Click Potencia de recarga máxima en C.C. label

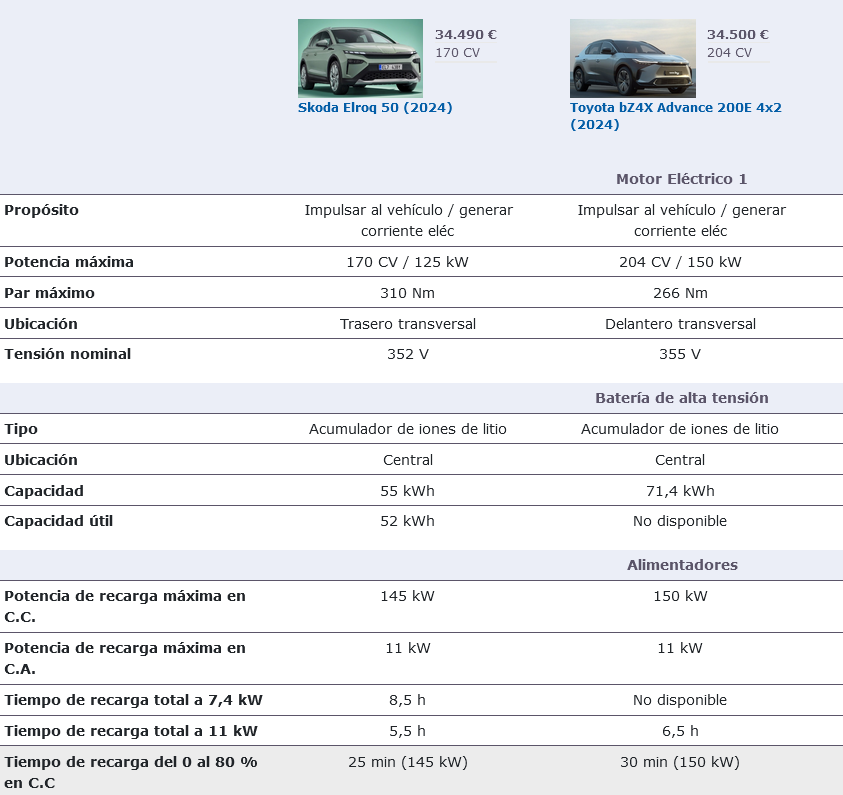pos(125,606)
